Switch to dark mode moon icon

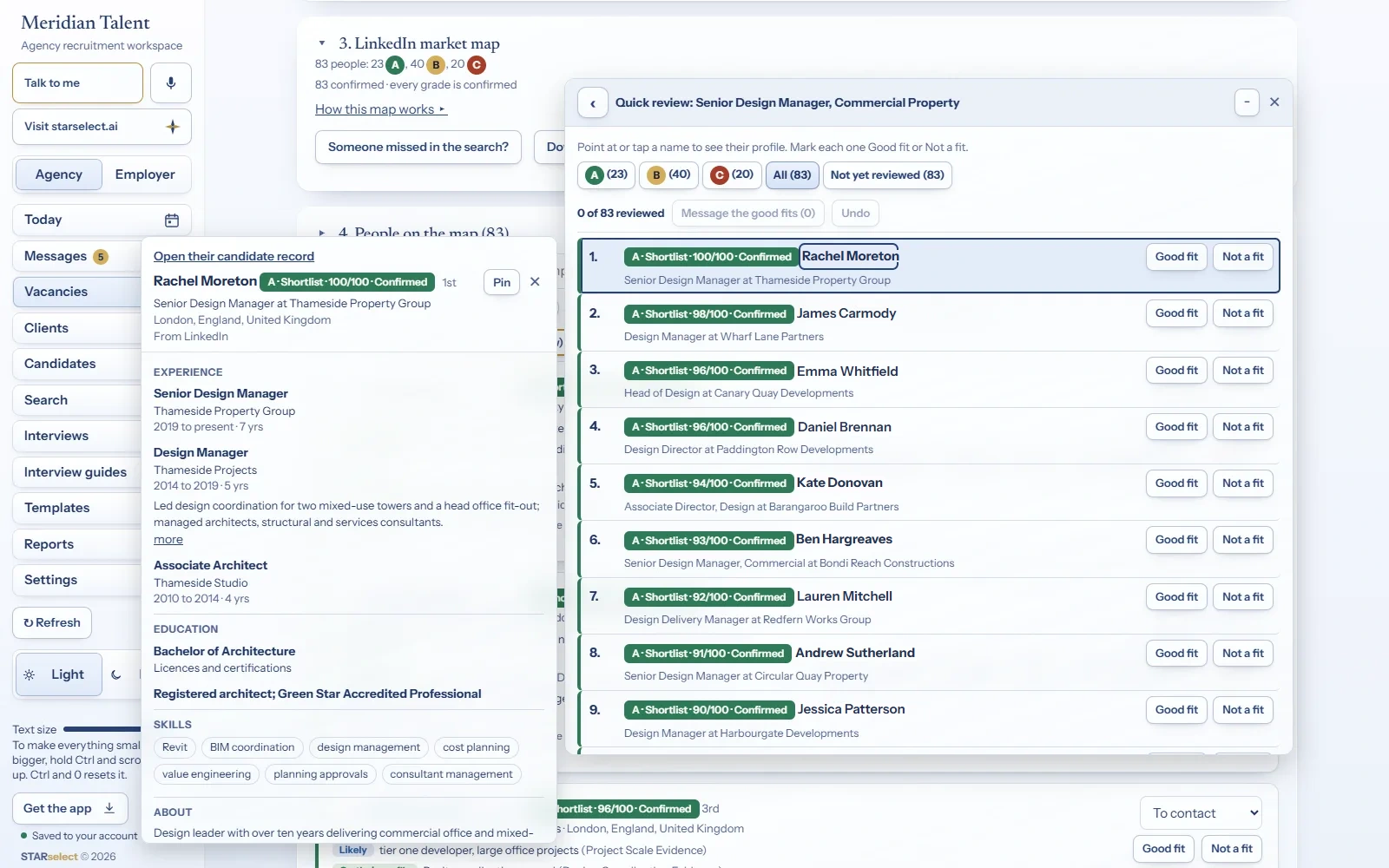pos(116,674)
